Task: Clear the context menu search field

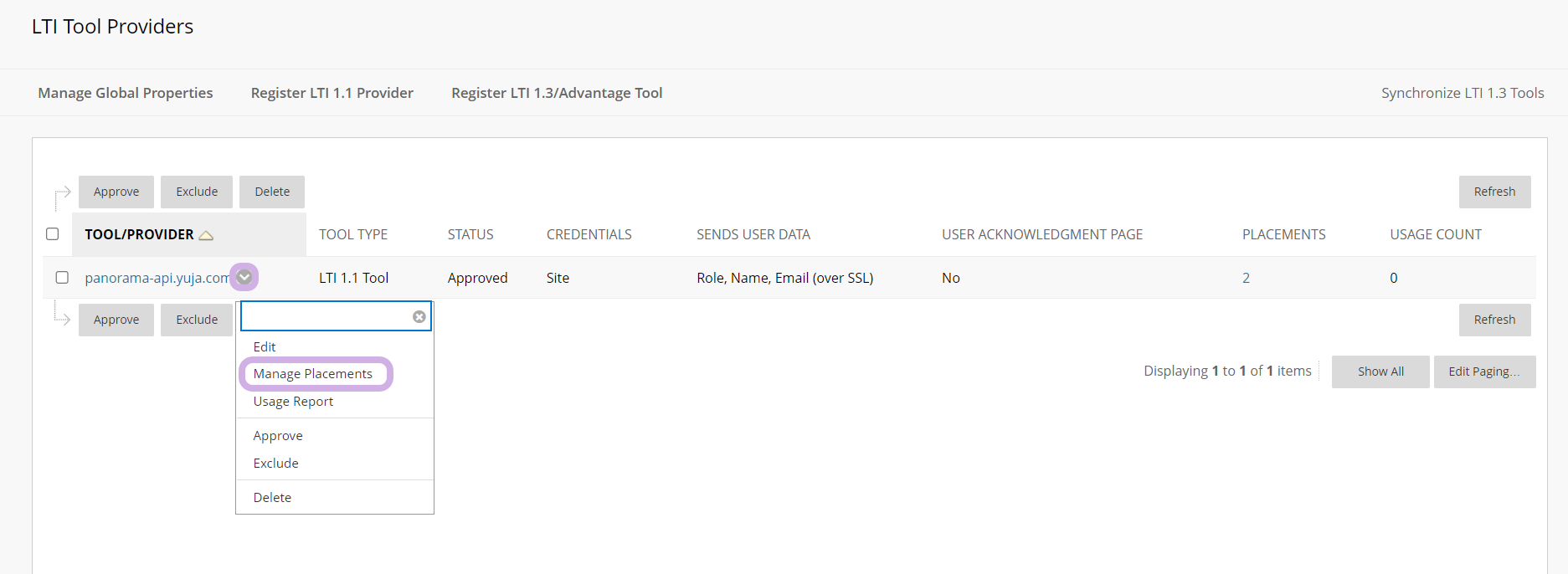Action: coord(419,316)
